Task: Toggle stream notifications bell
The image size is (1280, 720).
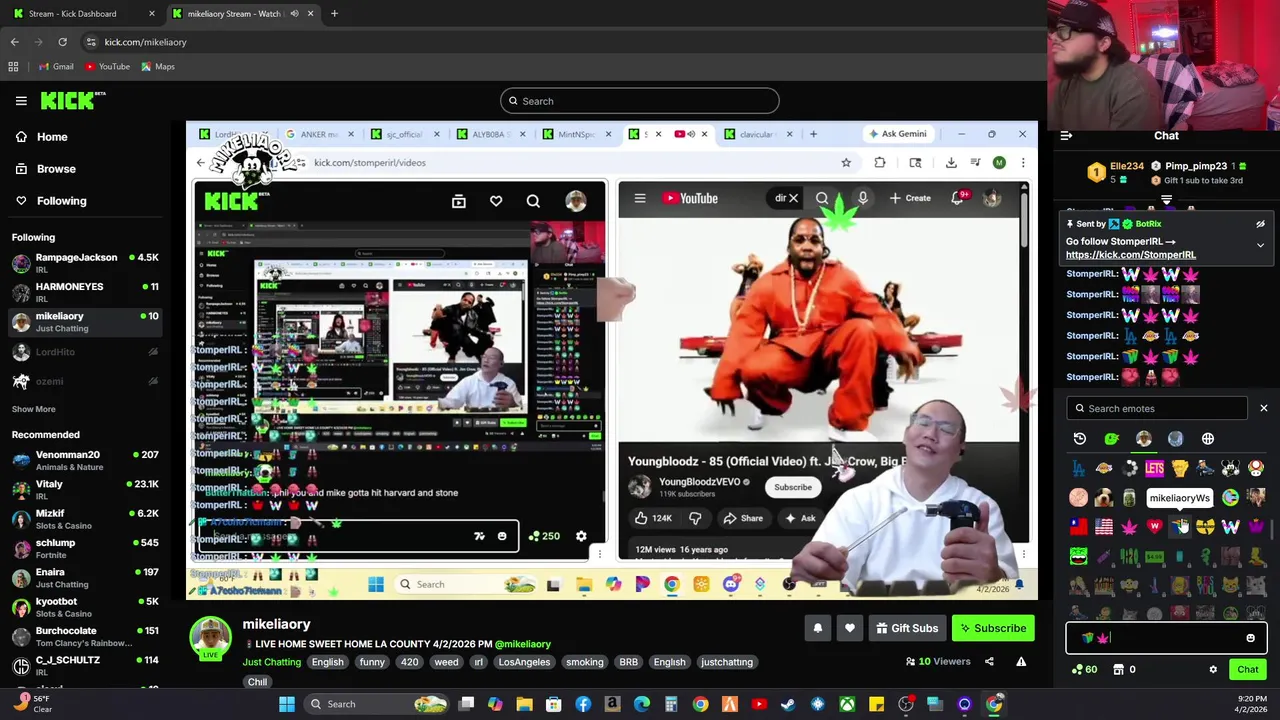Action: click(817, 628)
